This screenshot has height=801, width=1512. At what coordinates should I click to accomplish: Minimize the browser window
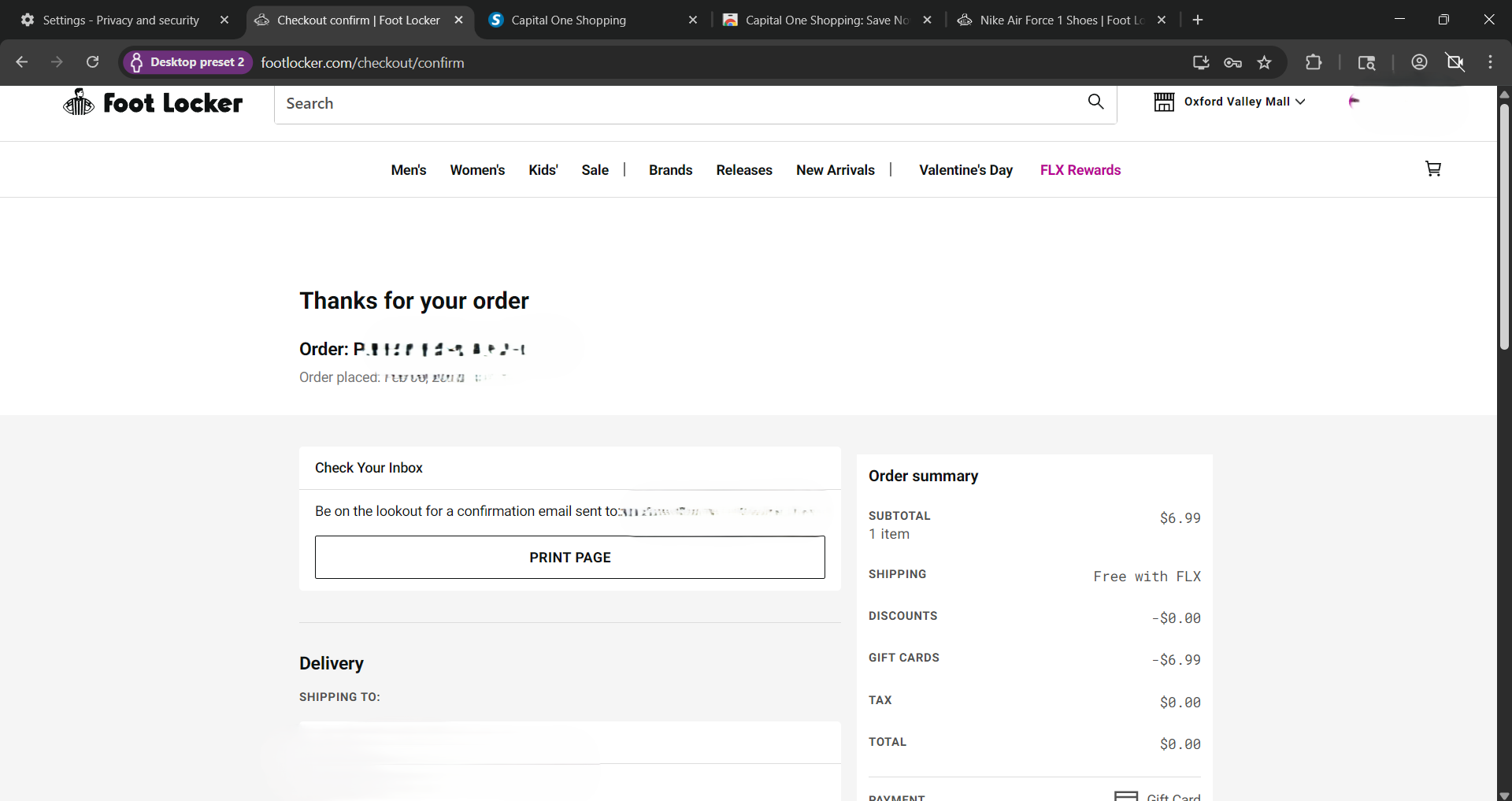(x=1399, y=20)
